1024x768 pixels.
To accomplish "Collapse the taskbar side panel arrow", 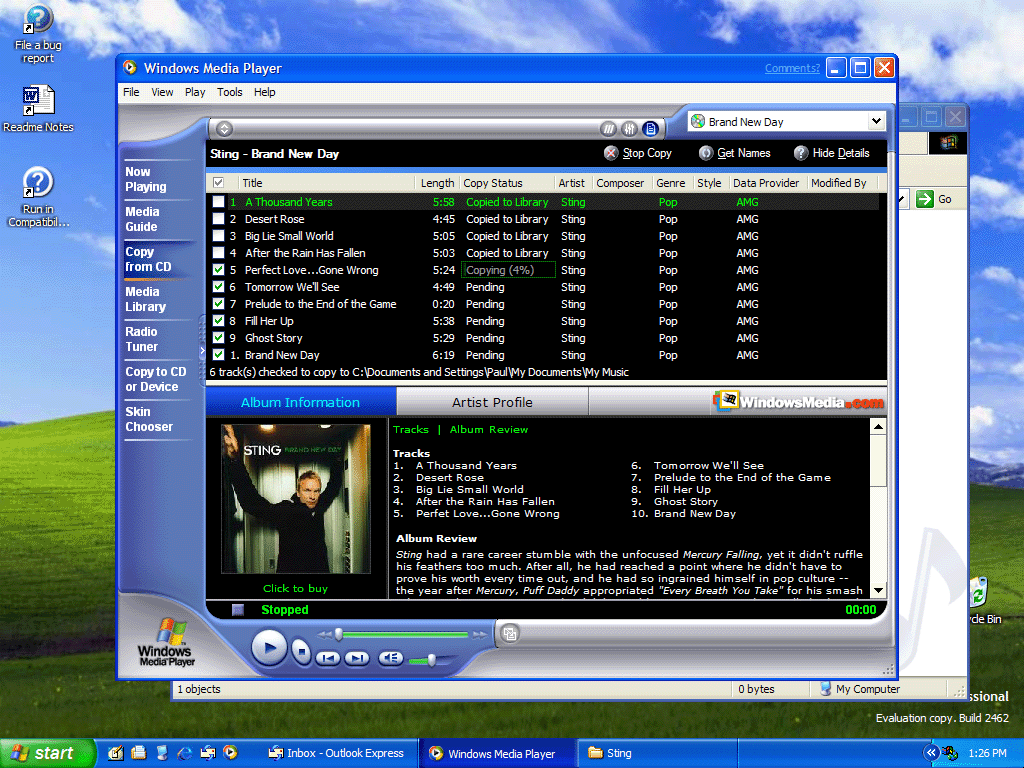I will click(x=202, y=351).
